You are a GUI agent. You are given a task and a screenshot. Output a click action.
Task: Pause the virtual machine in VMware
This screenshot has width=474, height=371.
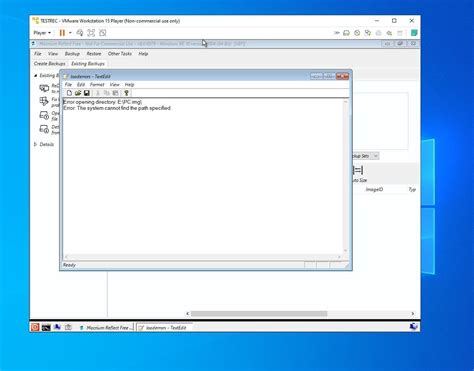pyautogui.click(x=62, y=33)
